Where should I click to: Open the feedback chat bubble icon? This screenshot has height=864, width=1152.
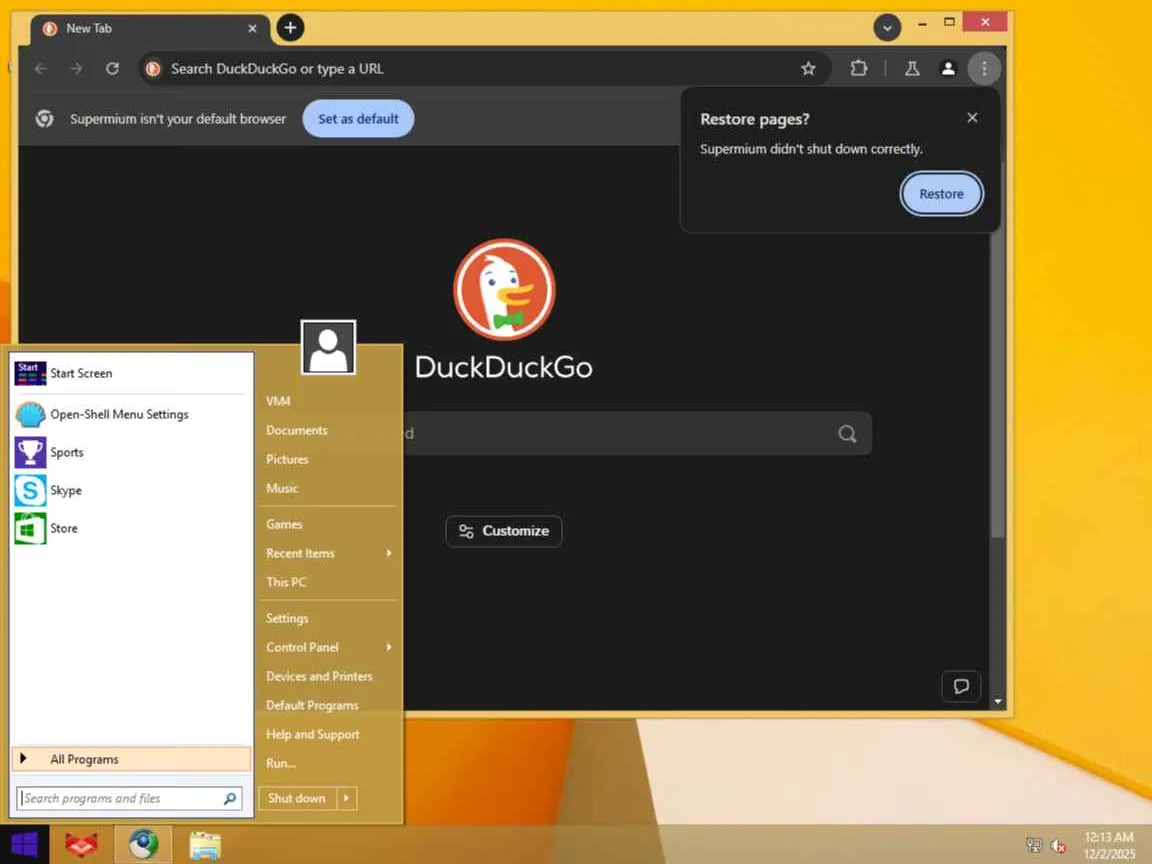coord(961,686)
